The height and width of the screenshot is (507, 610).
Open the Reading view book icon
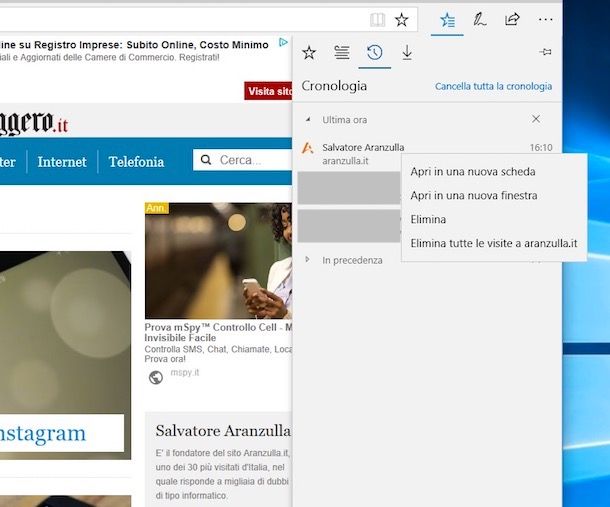click(377, 19)
